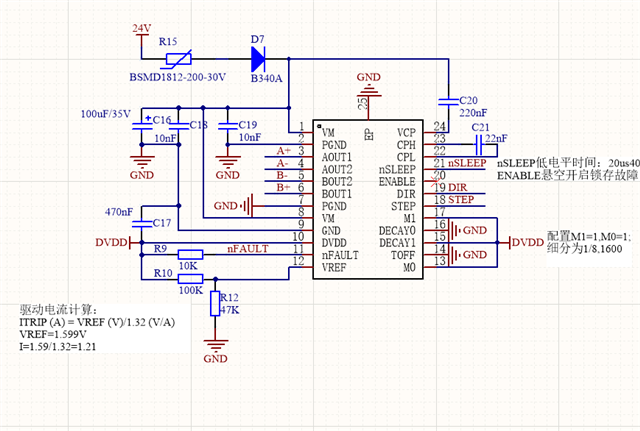The height and width of the screenshot is (431, 640).
Task: Click the 100K value under R10
Action: pos(191,290)
